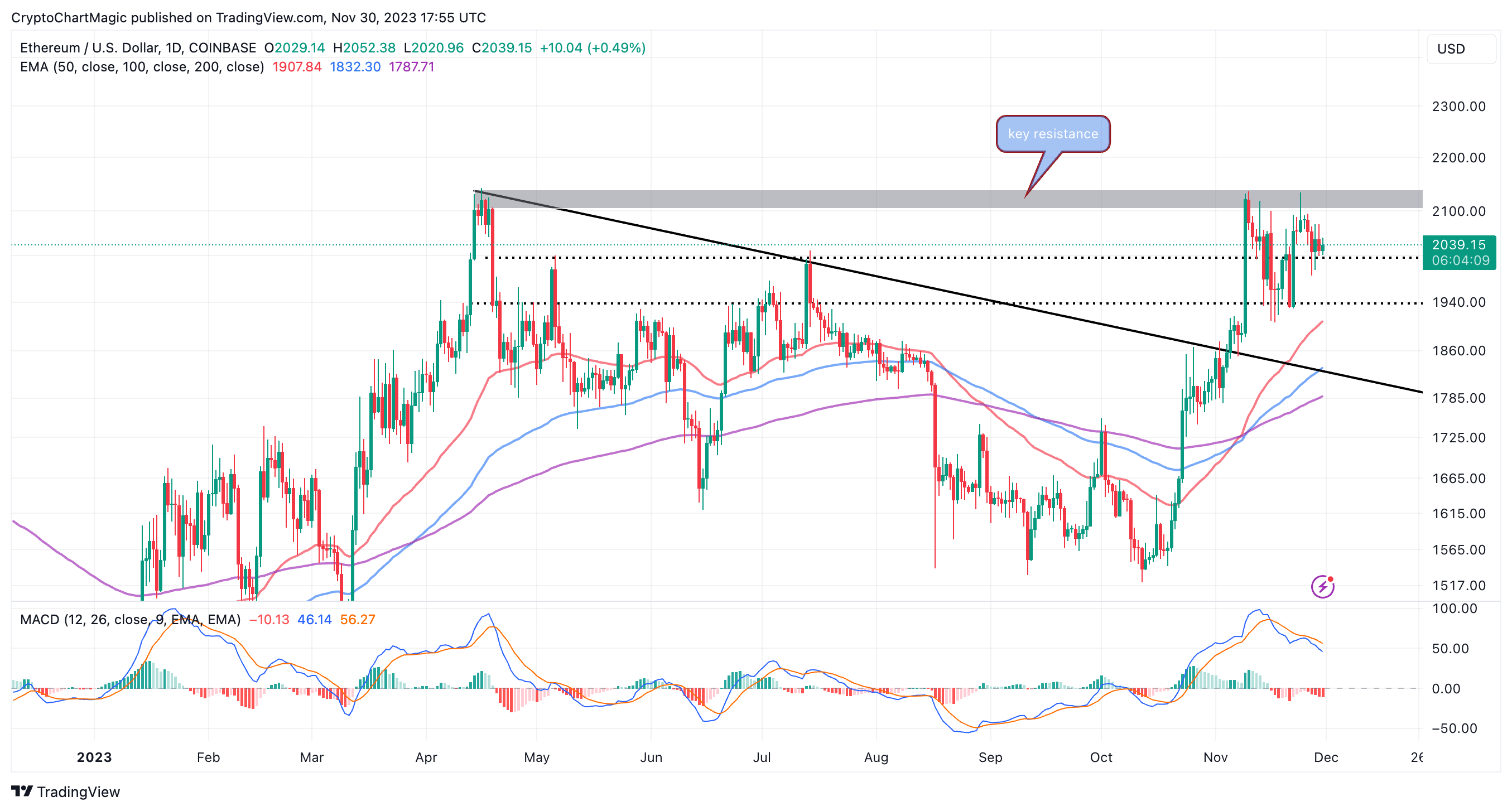This screenshot has height=811, width=1512.
Task: Click the high price H2052.38
Action: click(x=364, y=47)
